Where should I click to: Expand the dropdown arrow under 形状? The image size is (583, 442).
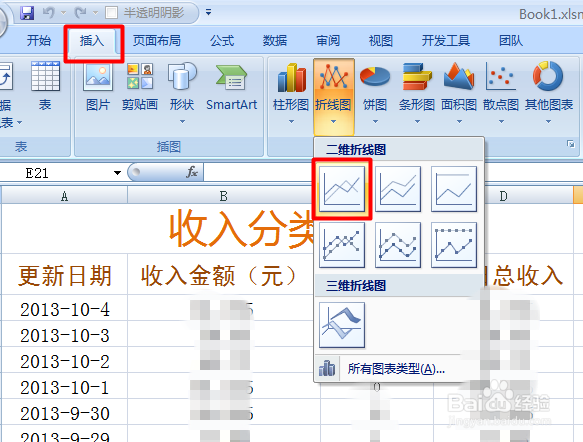coord(182,122)
